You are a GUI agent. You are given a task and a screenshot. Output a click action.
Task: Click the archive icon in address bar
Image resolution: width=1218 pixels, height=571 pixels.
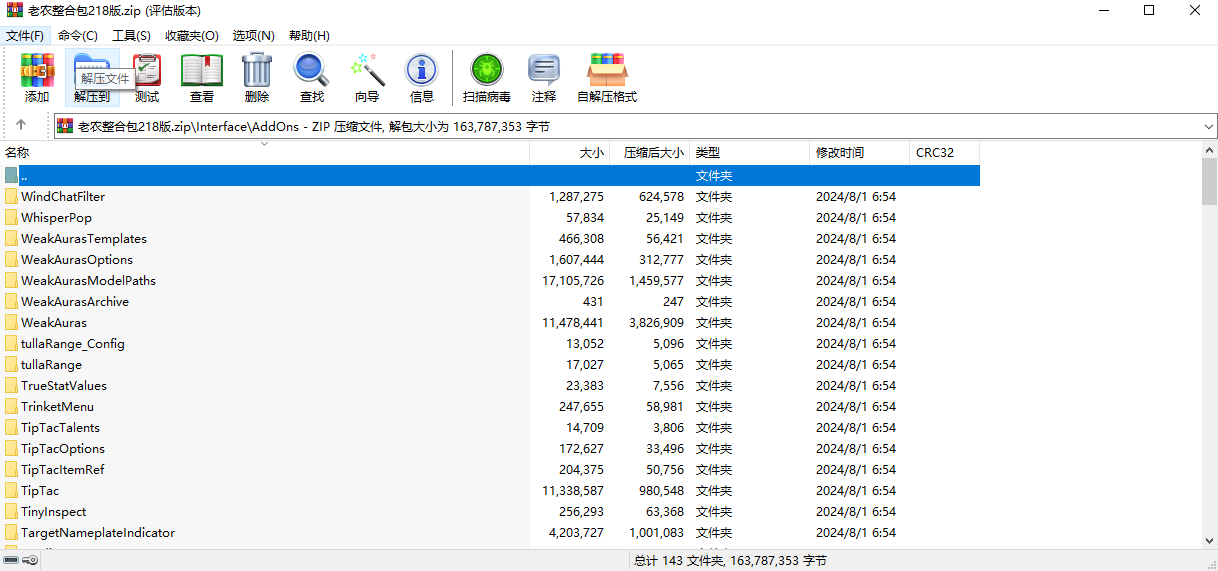coord(65,126)
